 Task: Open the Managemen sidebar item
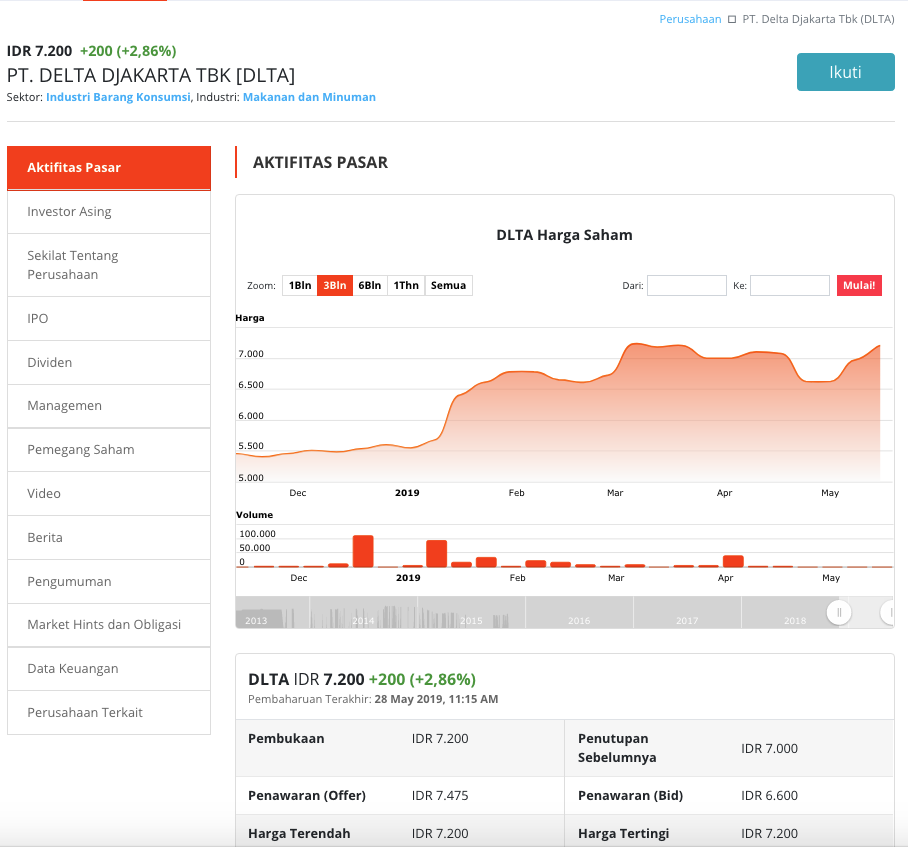tap(109, 406)
